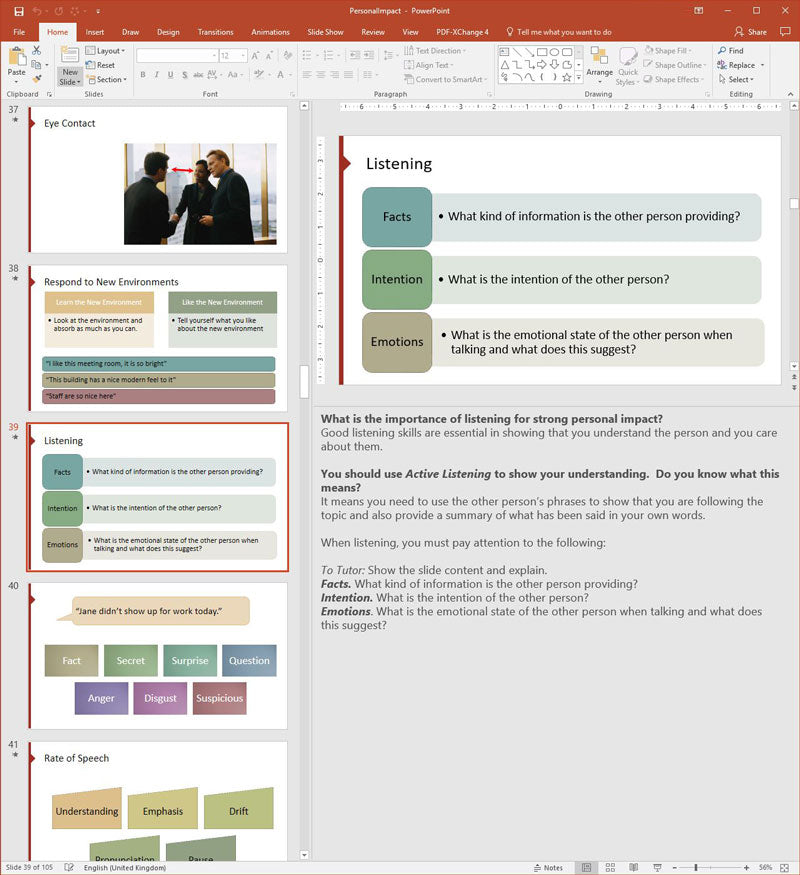
Task: Toggle Italic formatting
Action: coord(157,75)
